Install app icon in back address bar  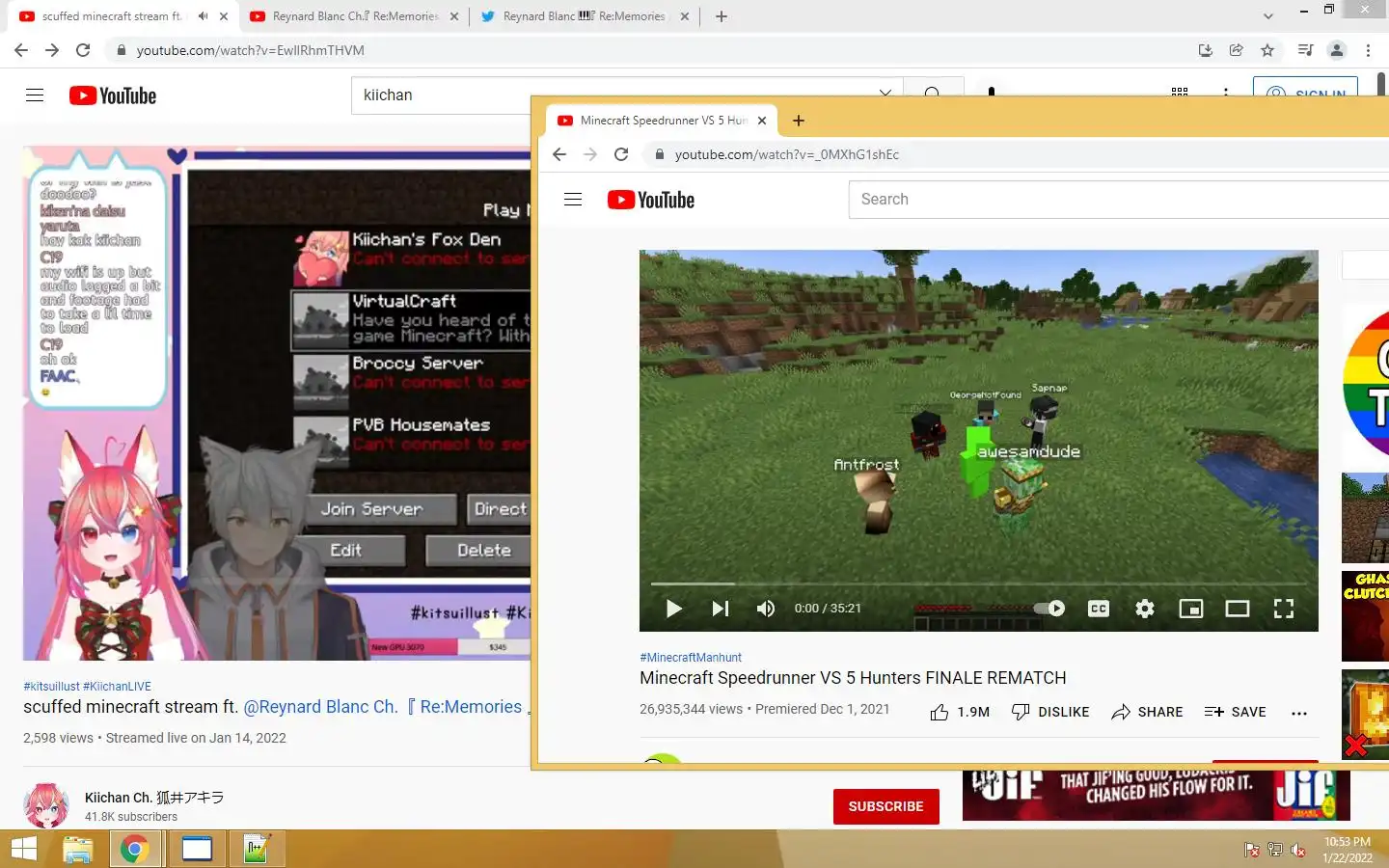pos(1205,50)
